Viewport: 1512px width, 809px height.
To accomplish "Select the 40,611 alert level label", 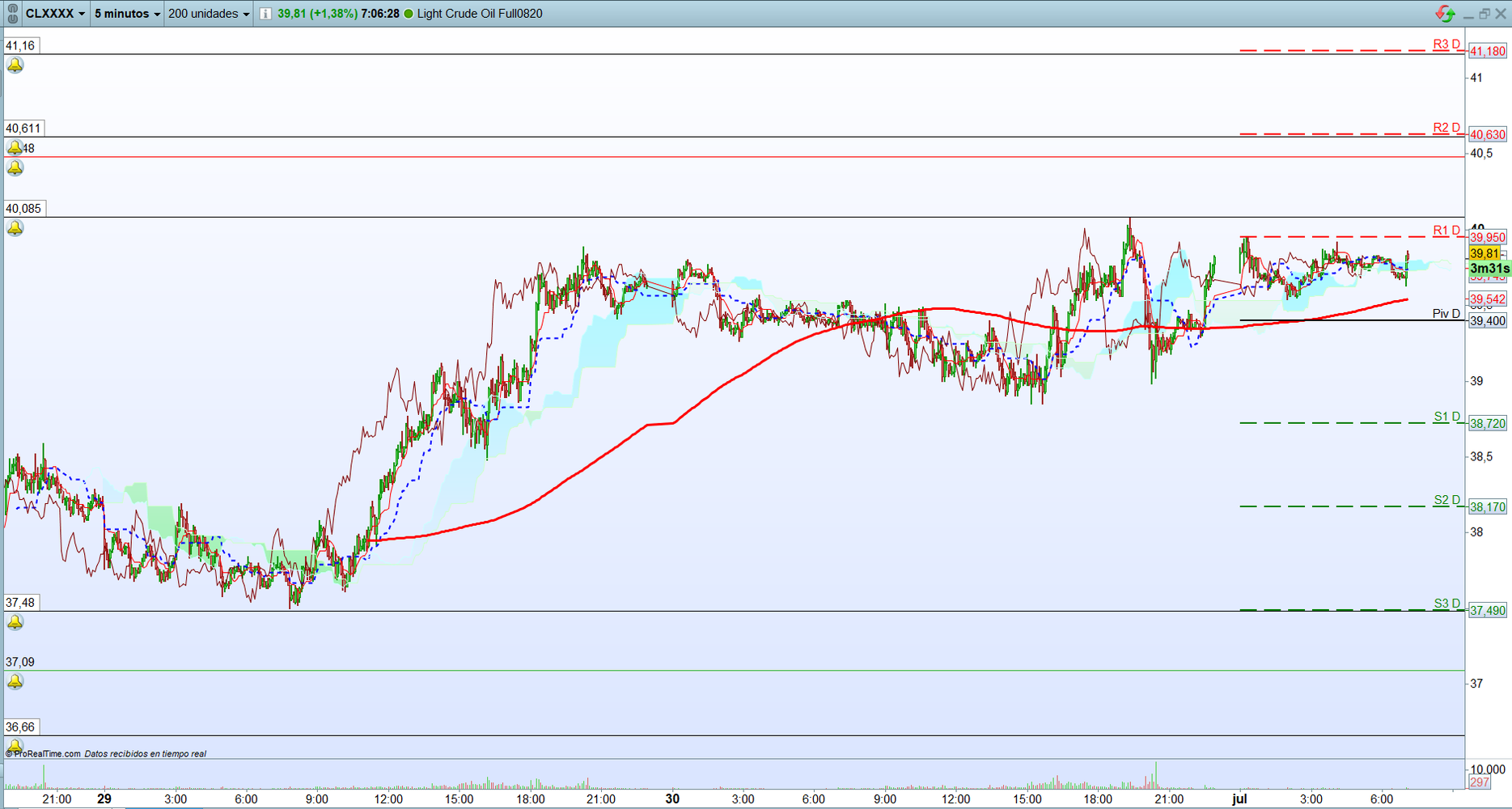I will (x=23, y=129).
